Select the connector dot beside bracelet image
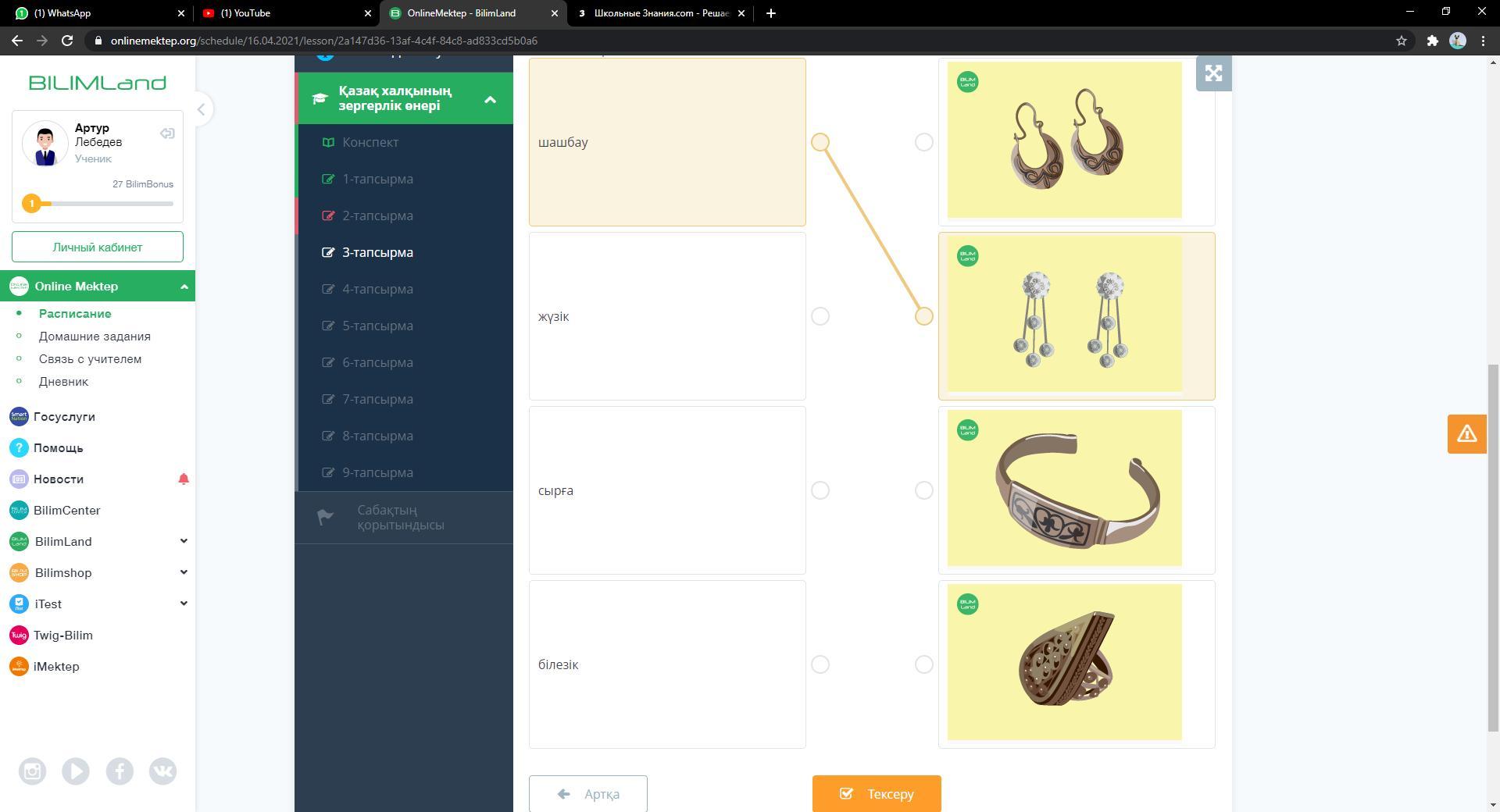The height and width of the screenshot is (812, 1500). coord(923,490)
